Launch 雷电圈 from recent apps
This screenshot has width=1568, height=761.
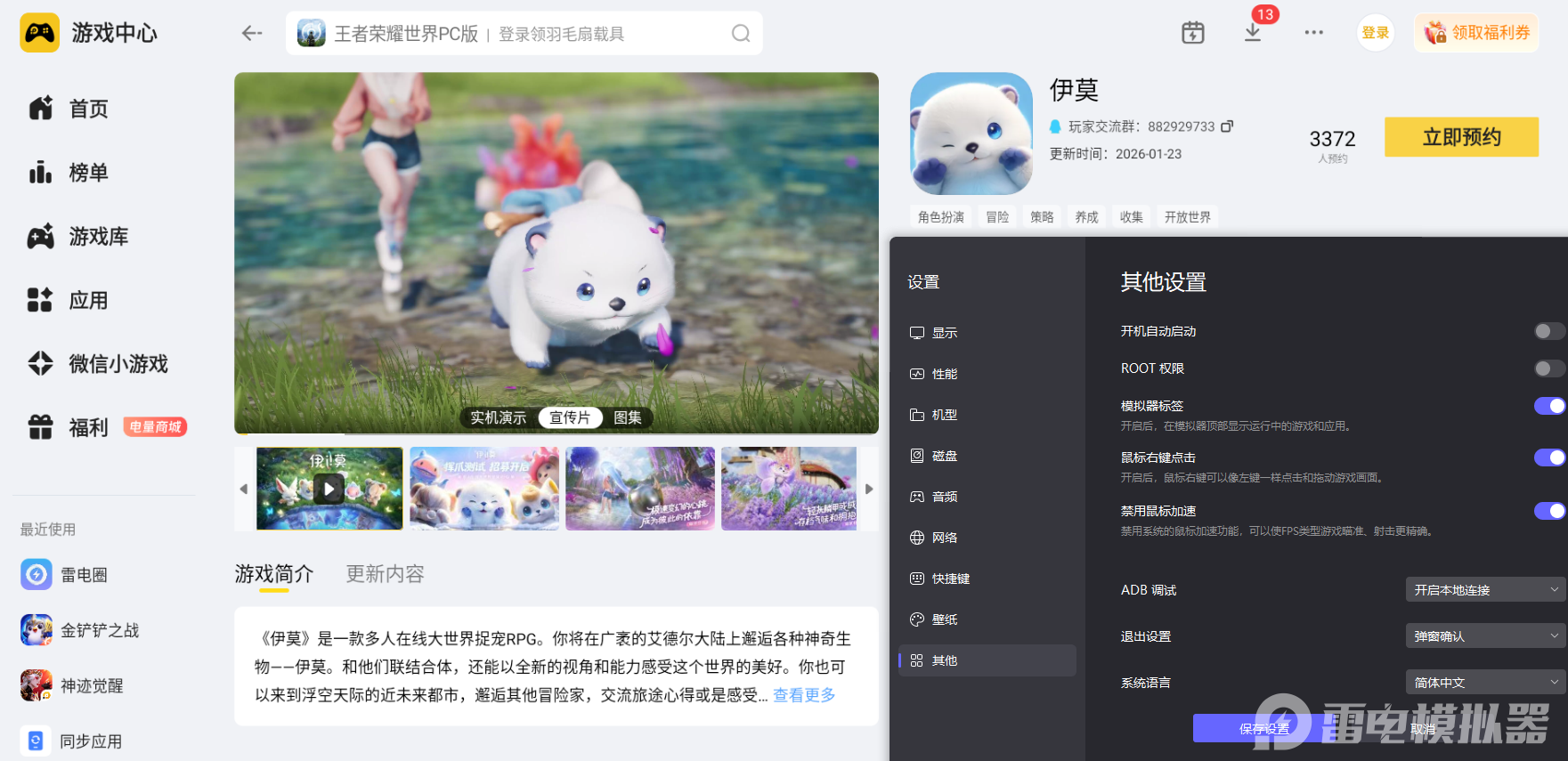tap(37, 575)
